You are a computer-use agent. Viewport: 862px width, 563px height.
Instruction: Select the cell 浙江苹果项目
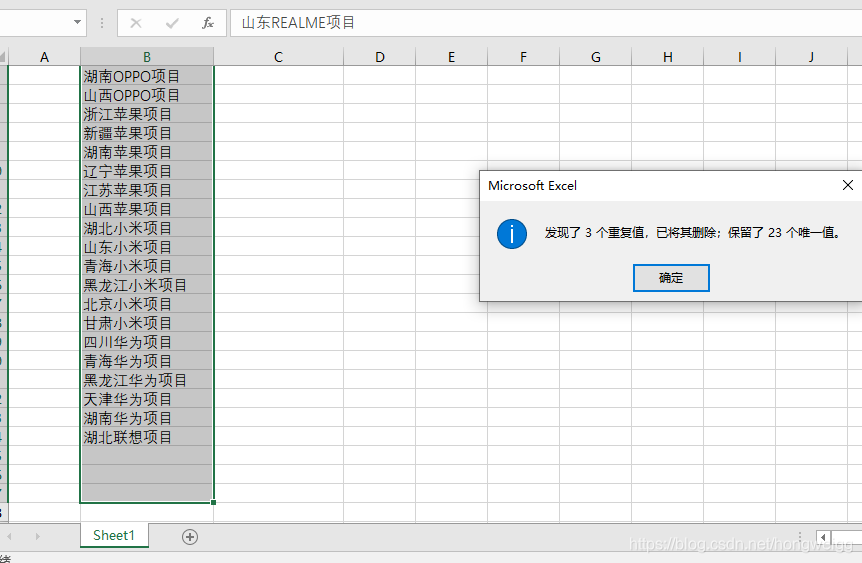[147, 114]
